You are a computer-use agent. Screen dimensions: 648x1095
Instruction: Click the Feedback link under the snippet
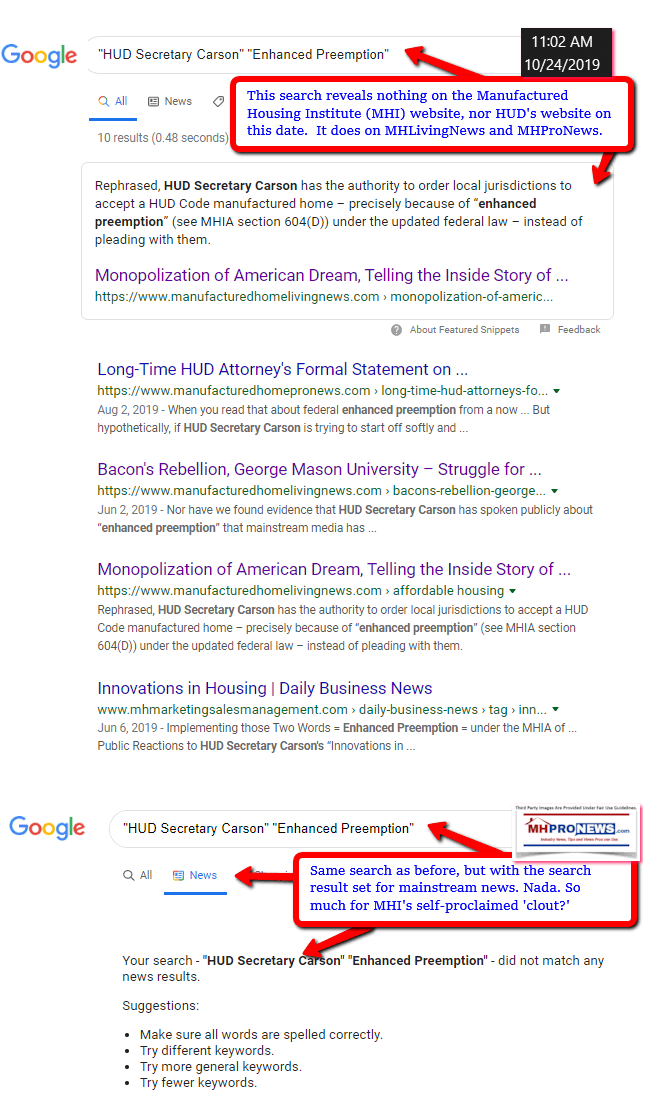pos(579,330)
